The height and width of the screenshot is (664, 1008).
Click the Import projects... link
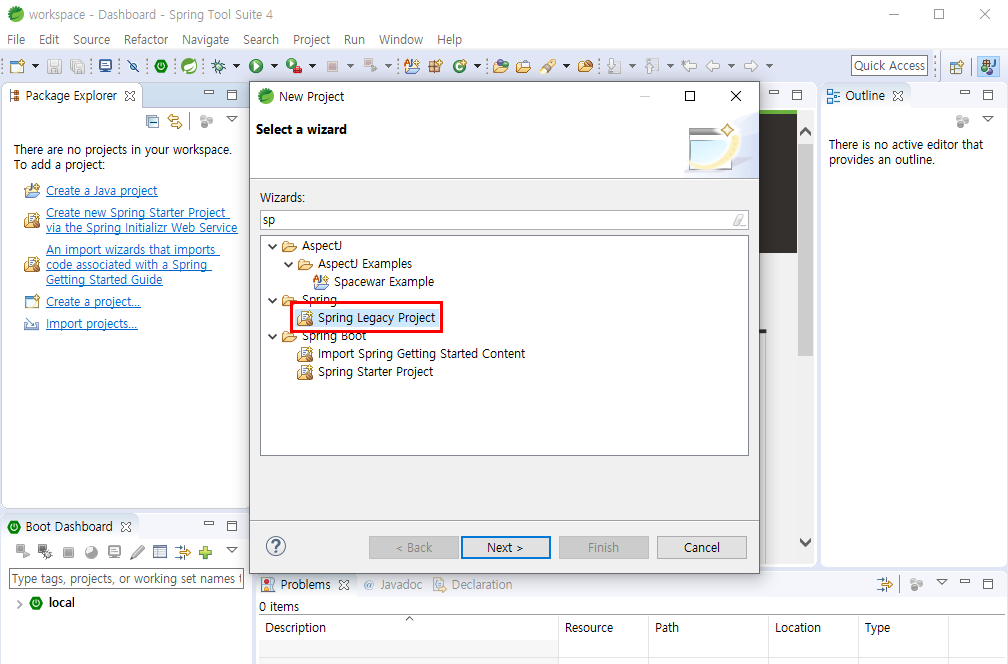pyautogui.click(x=91, y=324)
